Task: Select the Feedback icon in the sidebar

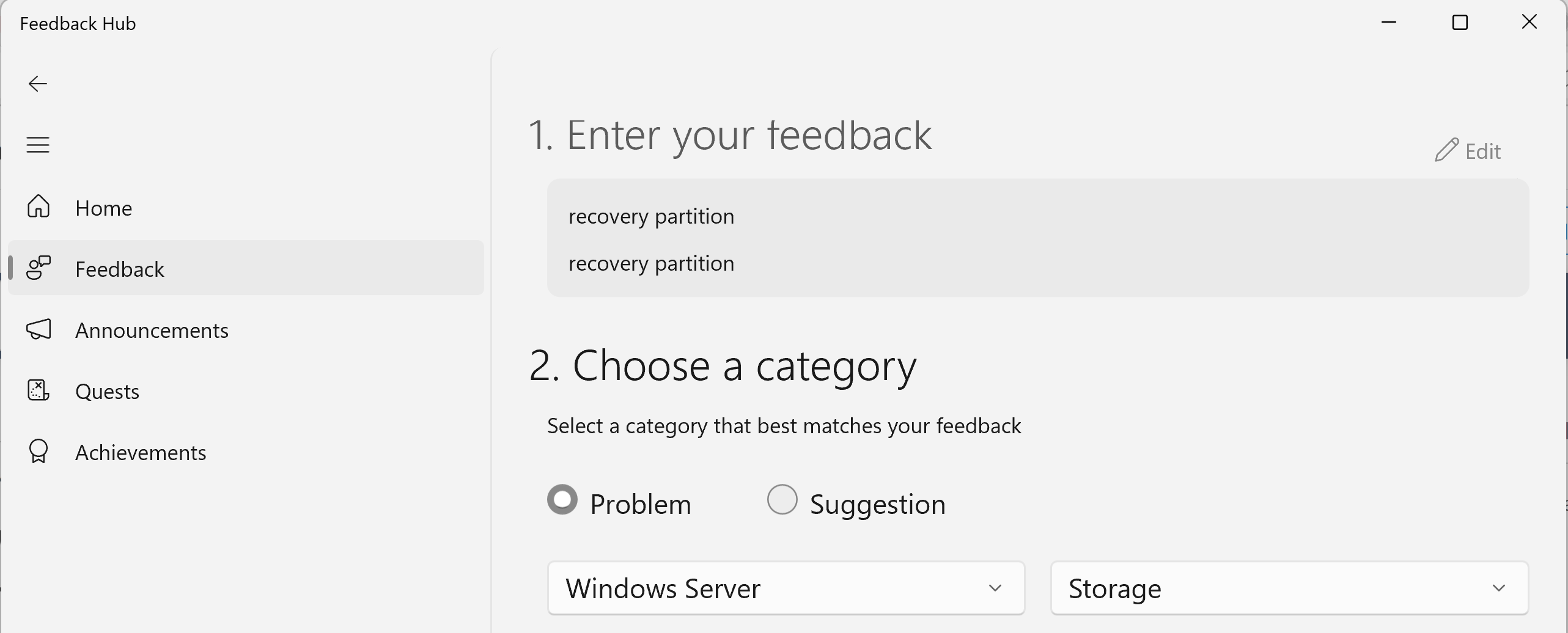Action: pos(38,268)
